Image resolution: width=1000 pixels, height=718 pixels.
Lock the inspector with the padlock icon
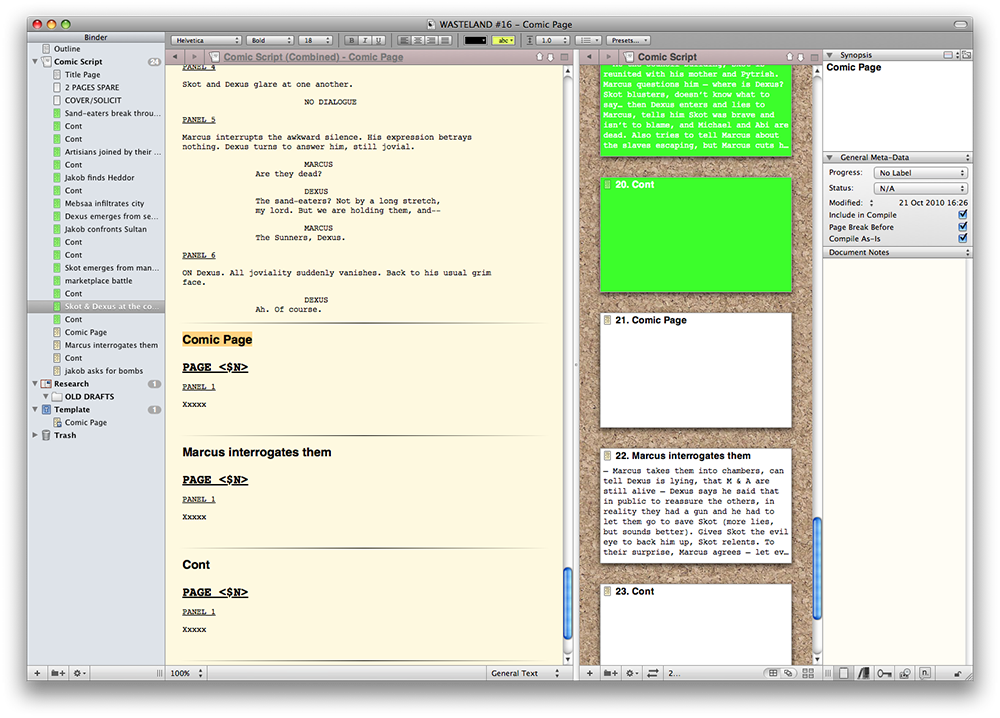pos(959,674)
